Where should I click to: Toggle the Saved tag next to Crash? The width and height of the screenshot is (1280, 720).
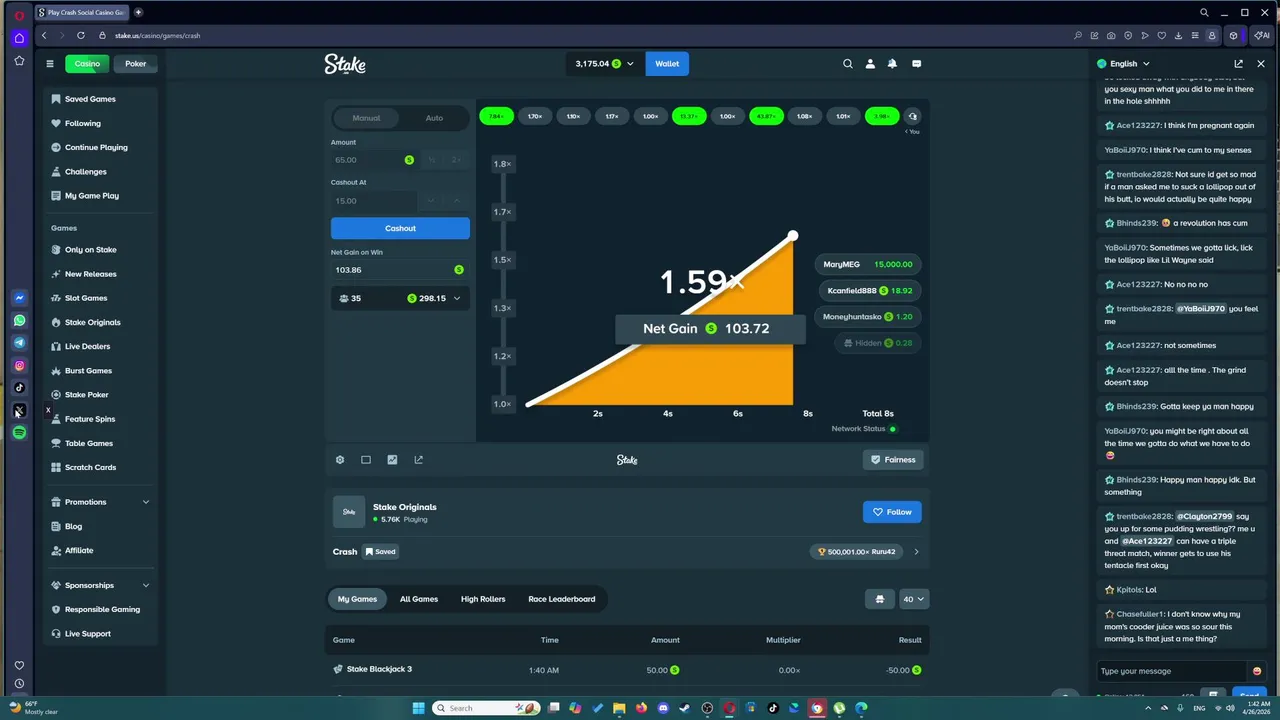click(x=380, y=551)
